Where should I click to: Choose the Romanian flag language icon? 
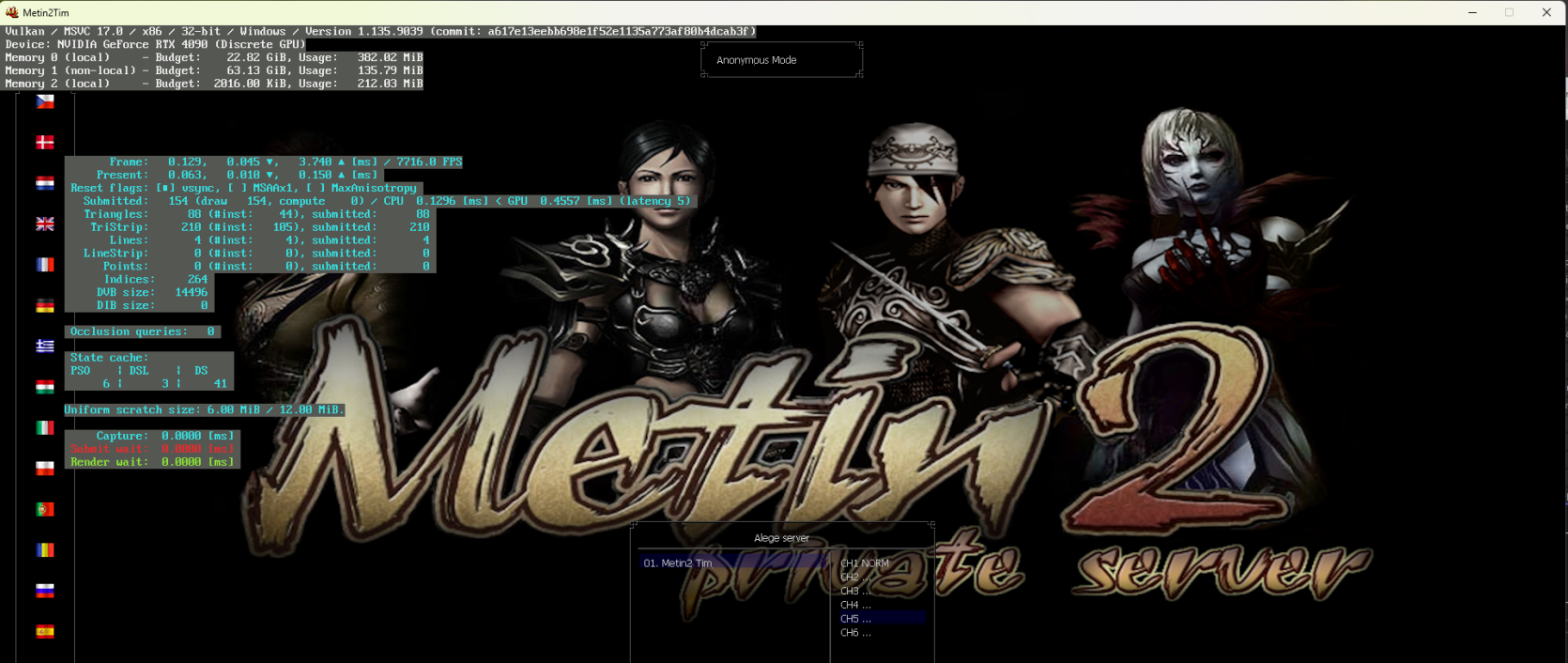coord(45,549)
